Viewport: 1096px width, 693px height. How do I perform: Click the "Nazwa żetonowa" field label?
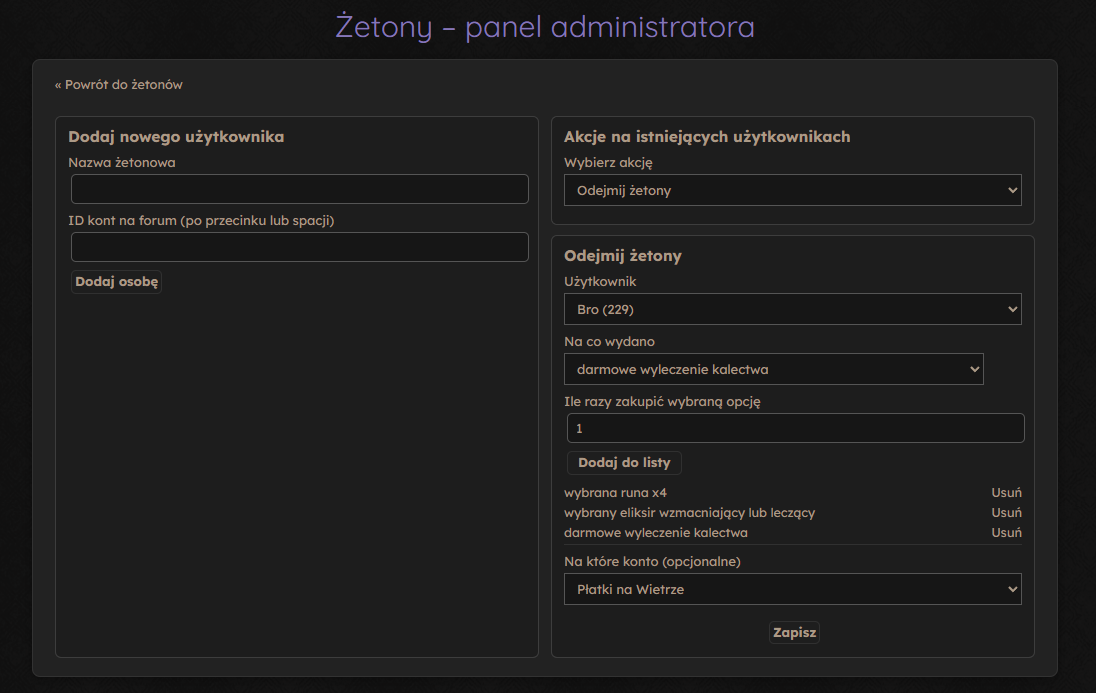[122, 163]
